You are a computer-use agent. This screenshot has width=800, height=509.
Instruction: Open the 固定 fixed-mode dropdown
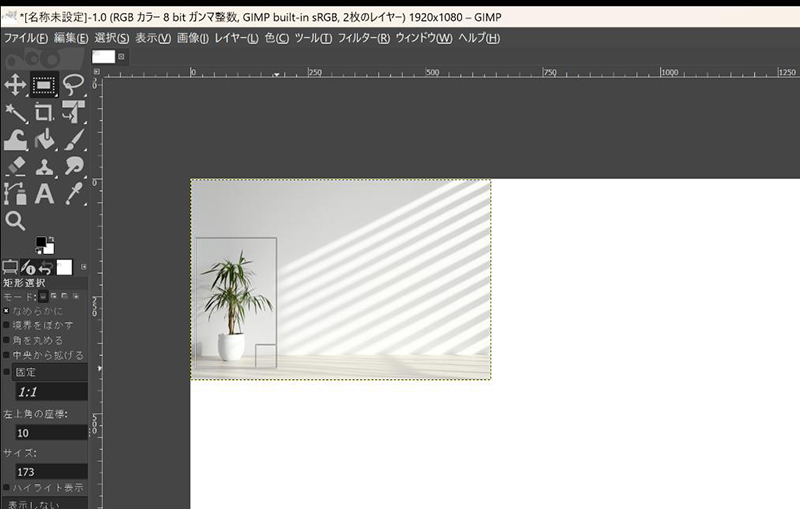(49, 372)
